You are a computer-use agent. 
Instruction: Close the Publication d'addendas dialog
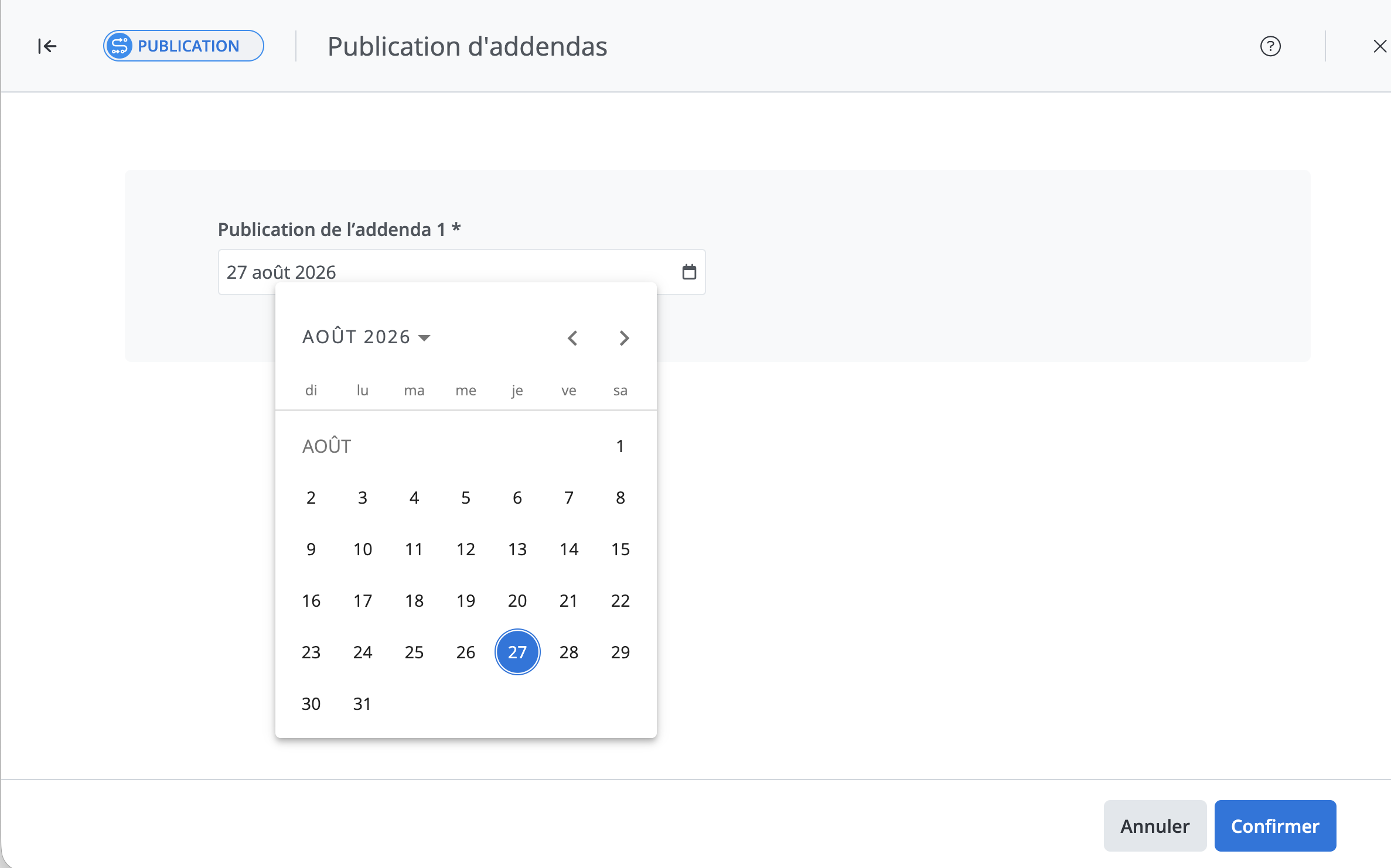pos(1379,46)
